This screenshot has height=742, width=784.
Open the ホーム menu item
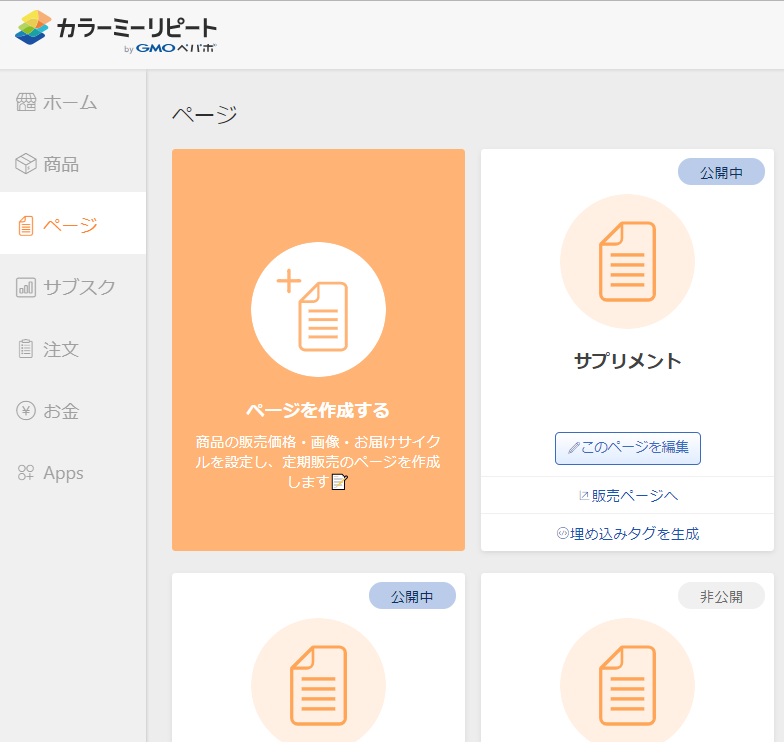tap(73, 102)
